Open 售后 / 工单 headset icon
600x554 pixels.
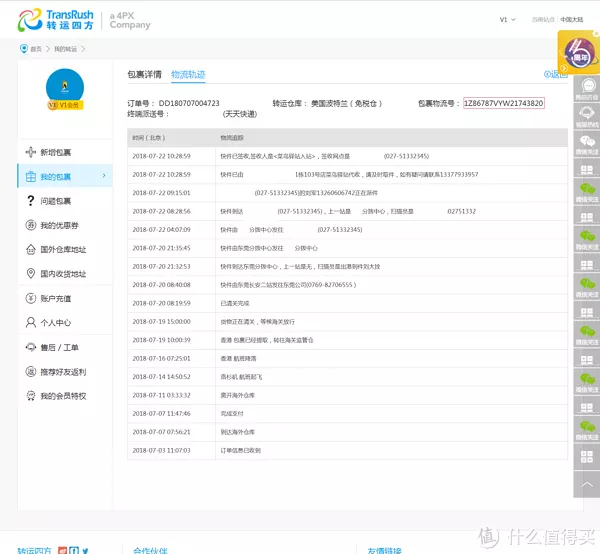31,347
